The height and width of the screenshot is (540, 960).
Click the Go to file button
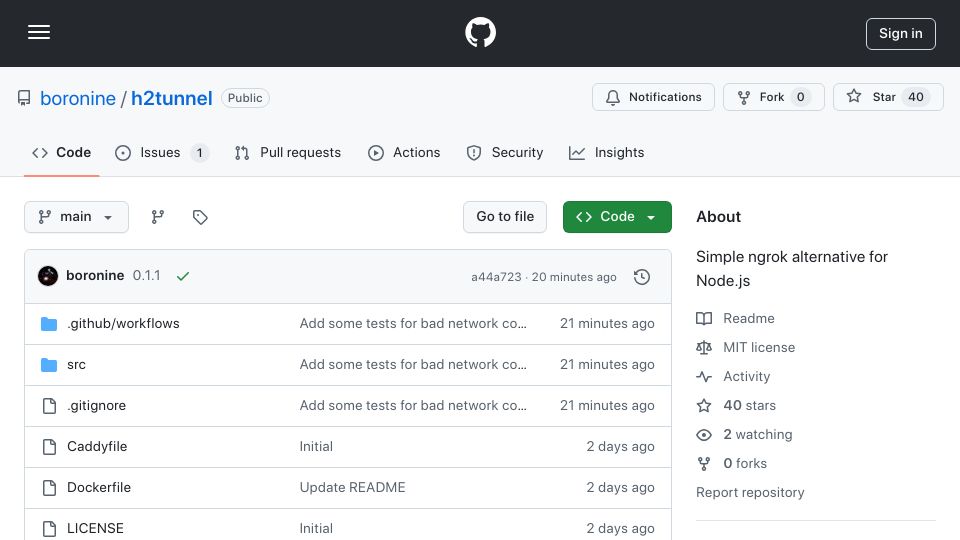point(504,217)
